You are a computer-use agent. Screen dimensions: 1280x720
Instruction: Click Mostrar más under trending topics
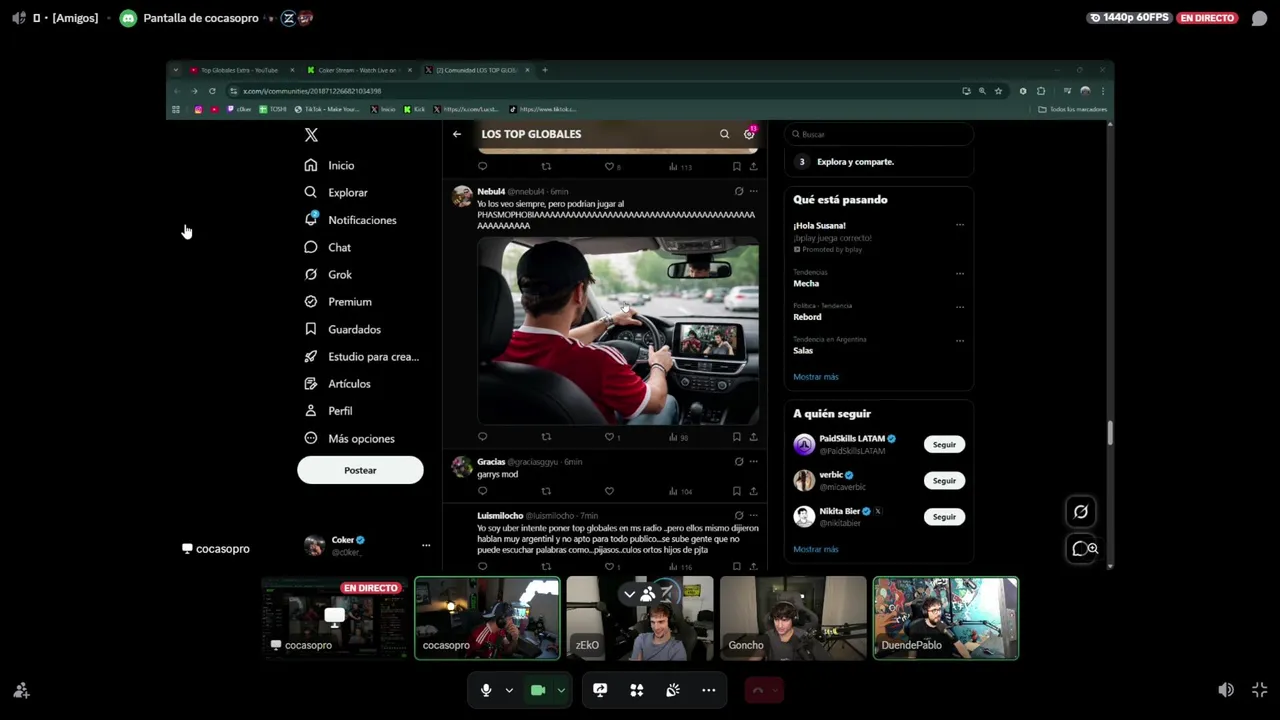(816, 377)
